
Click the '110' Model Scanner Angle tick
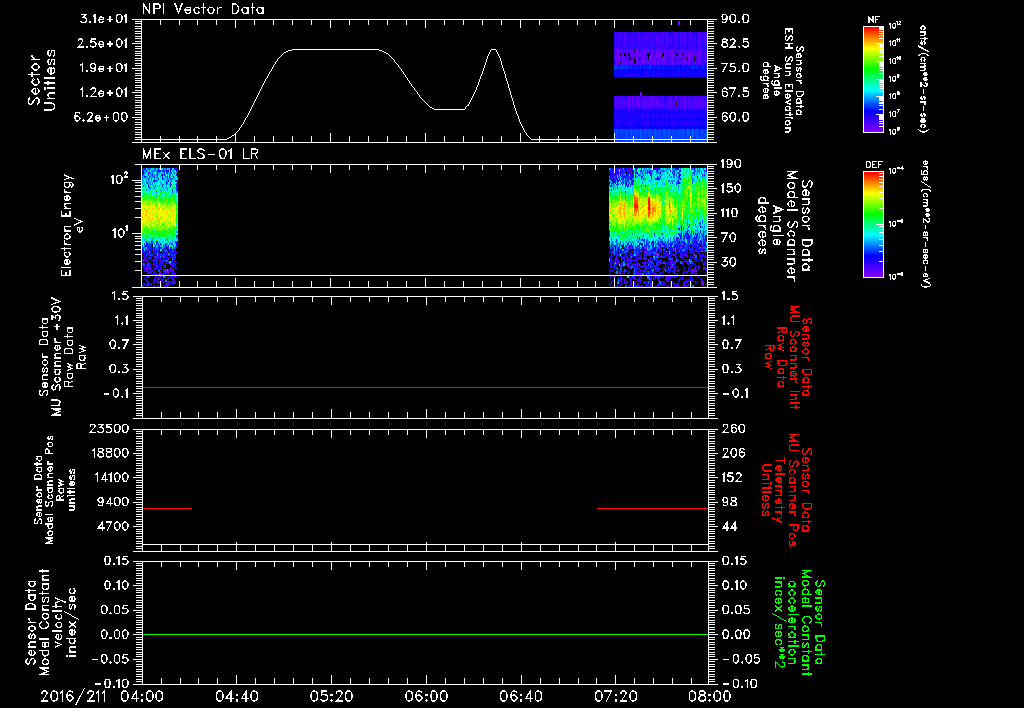731,213
